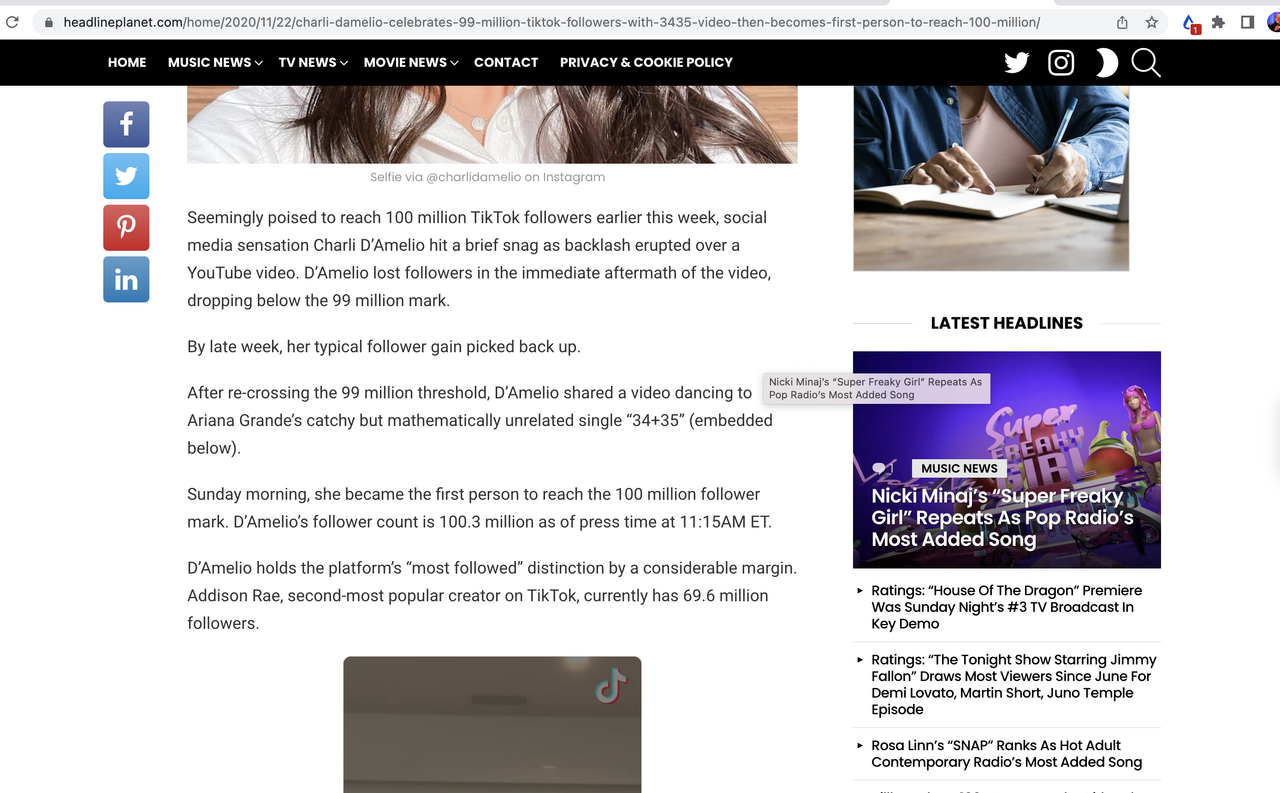Screen dimensions: 1280x793
Task: Toggle the browser side panel icon
Action: (x=1248, y=22)
